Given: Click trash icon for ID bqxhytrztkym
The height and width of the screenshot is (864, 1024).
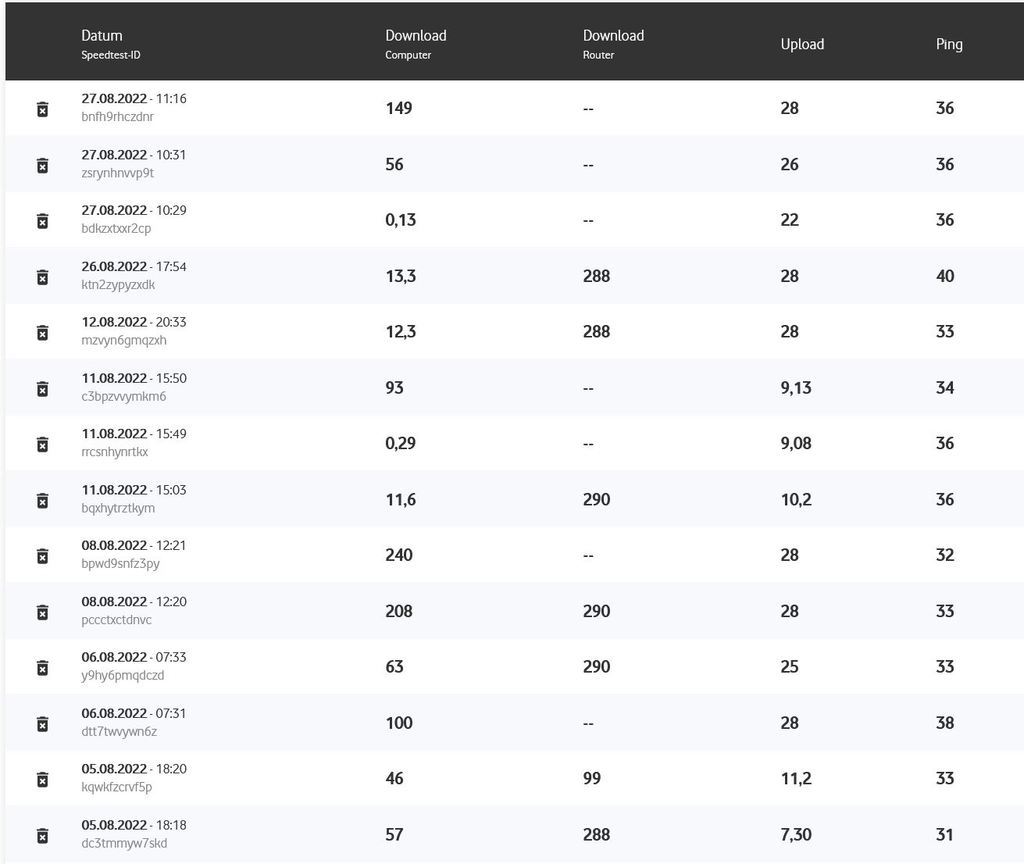Looking at the screenshot, I should (42, 500).
